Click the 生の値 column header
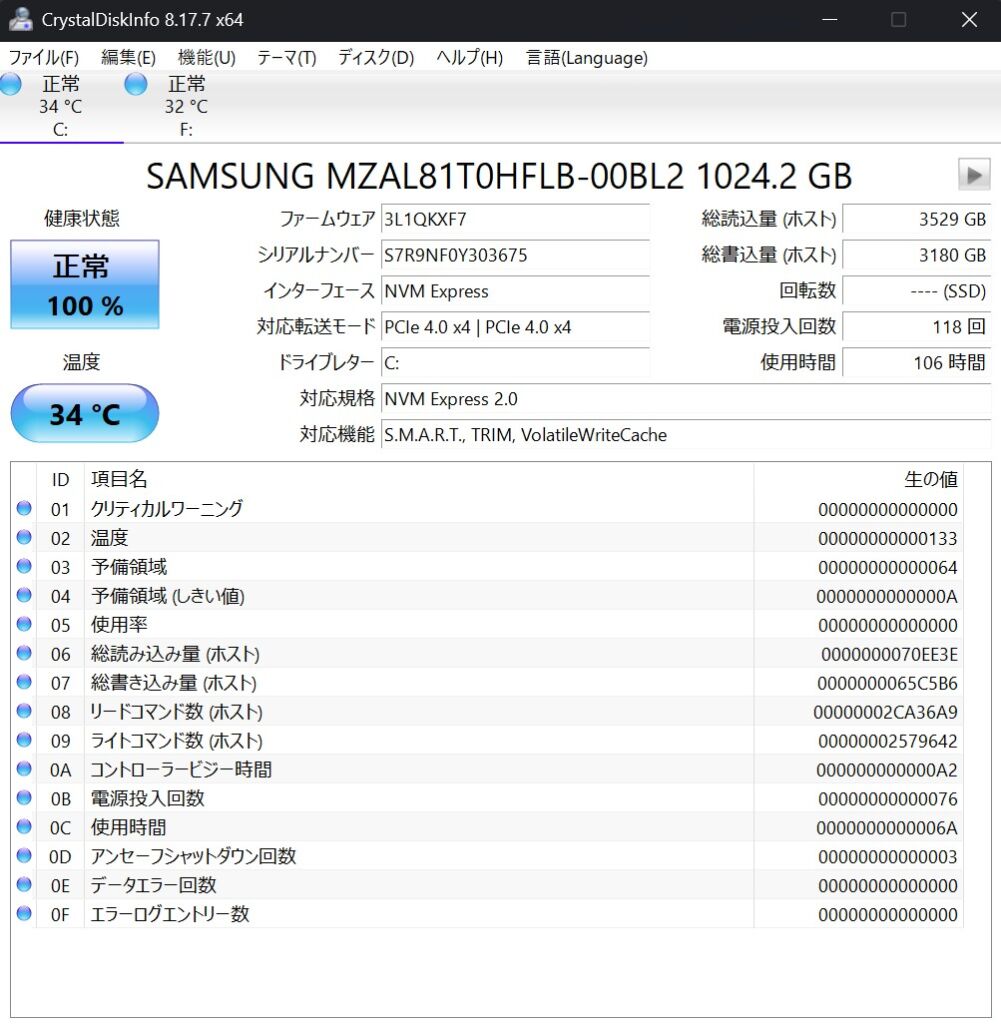 coord(859,479)
